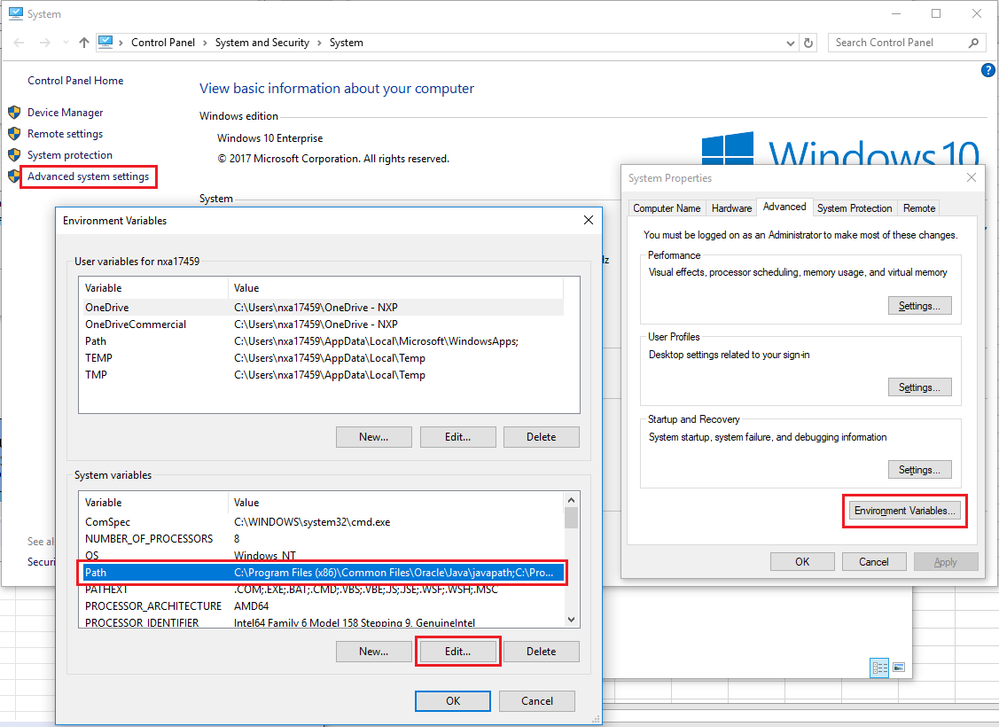Click the shield icon beside Remote settings

pyautogui.click(x=14, y=134)
